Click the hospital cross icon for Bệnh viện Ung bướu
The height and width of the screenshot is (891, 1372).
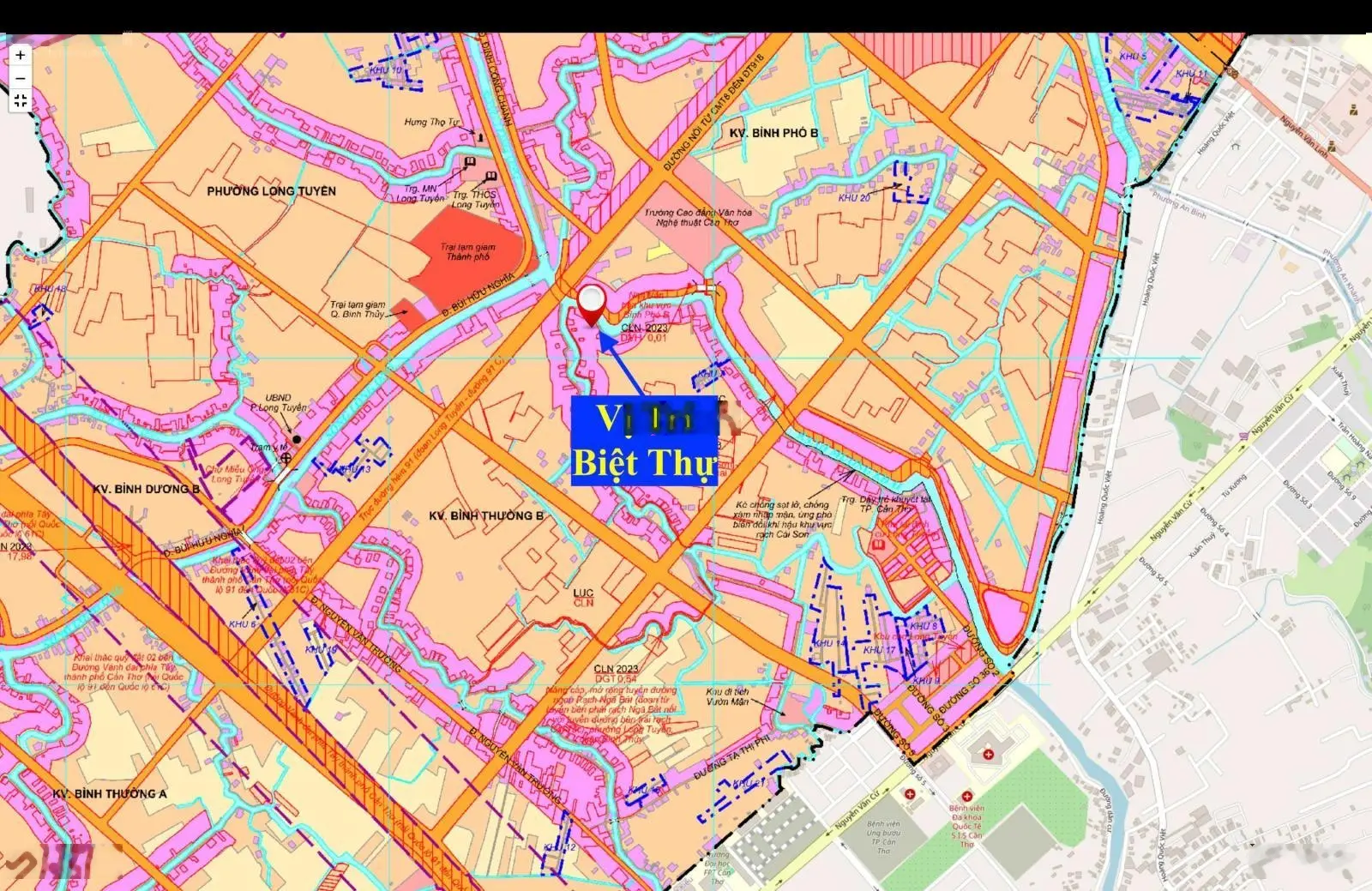(909, 795)
